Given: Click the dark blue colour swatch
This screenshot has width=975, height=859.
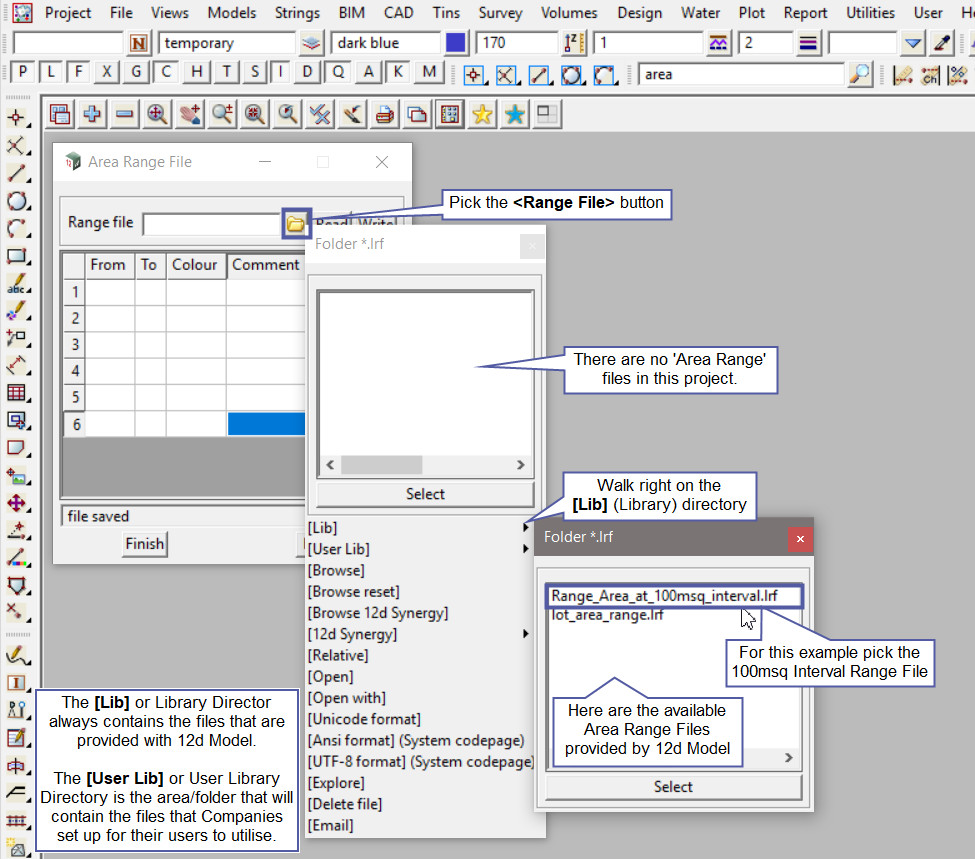Looking at the screenshot, I should 456,43.
